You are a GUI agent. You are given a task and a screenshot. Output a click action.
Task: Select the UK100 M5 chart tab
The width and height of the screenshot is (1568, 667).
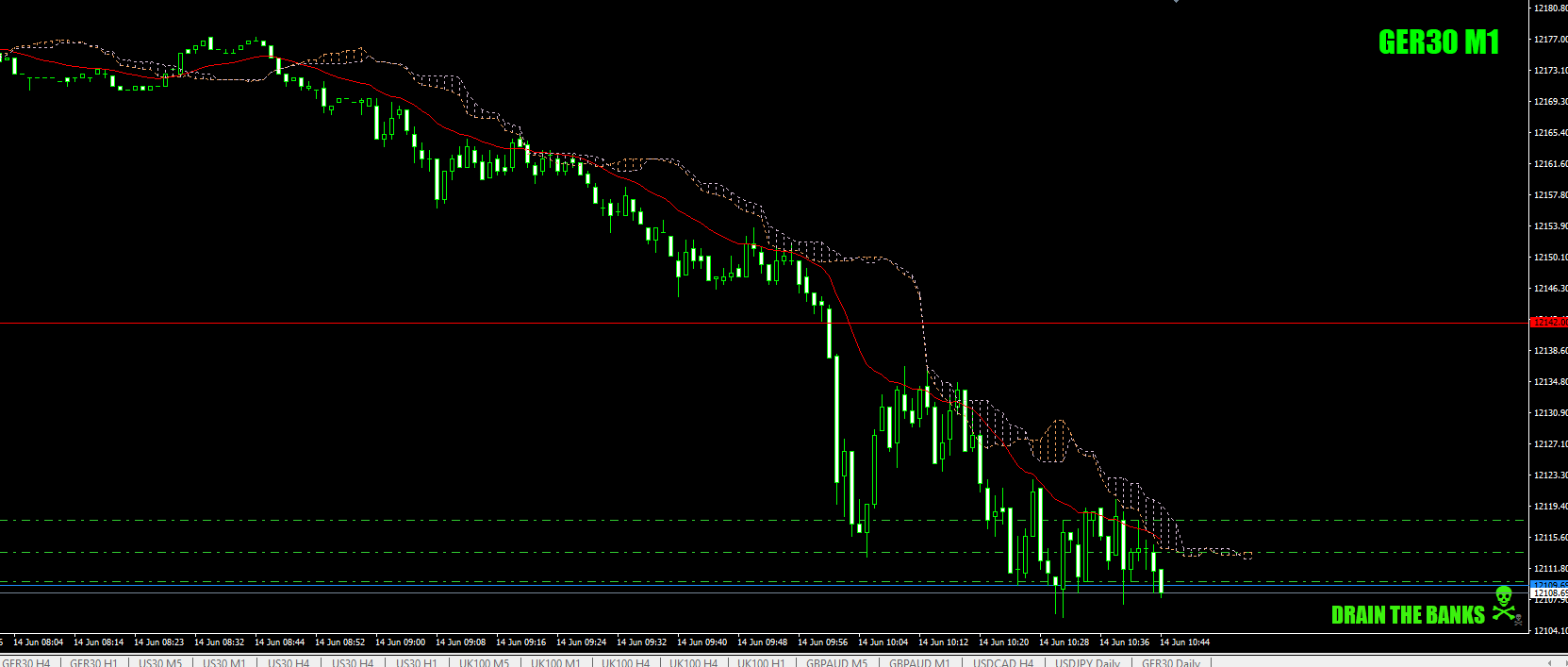tap(484, 662)
